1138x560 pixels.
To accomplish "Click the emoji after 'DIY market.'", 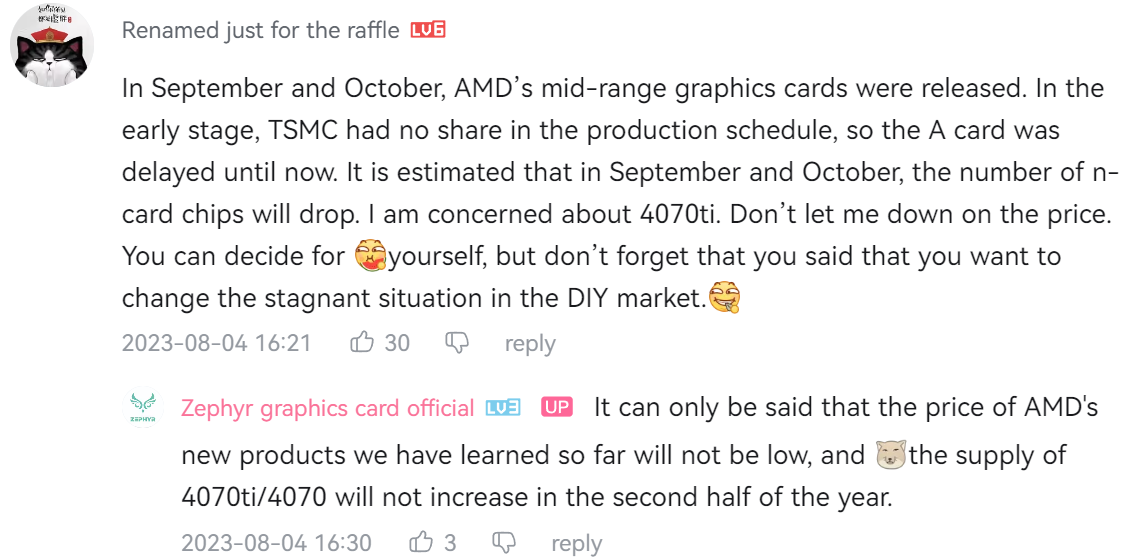I will click(x=724, y=298).
